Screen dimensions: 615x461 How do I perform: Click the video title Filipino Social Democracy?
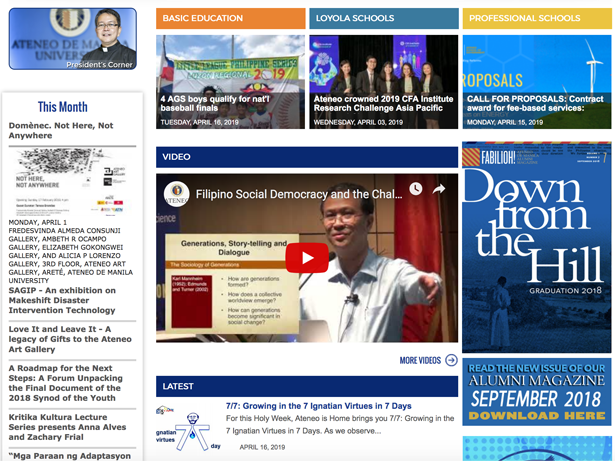click(299, 194)
